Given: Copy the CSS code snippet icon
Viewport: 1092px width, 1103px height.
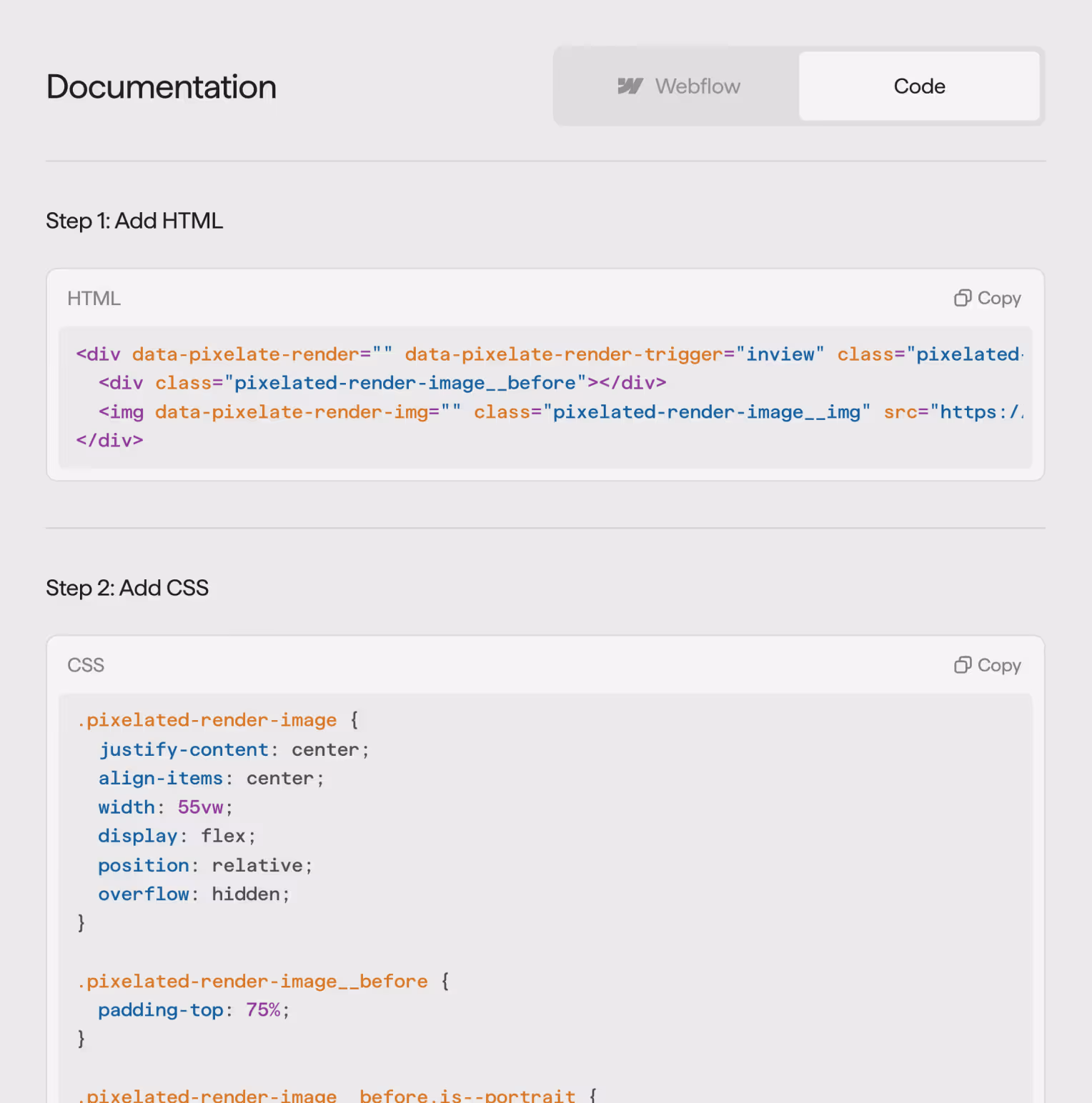Looking at the screenshot, I should pos(963,665).
